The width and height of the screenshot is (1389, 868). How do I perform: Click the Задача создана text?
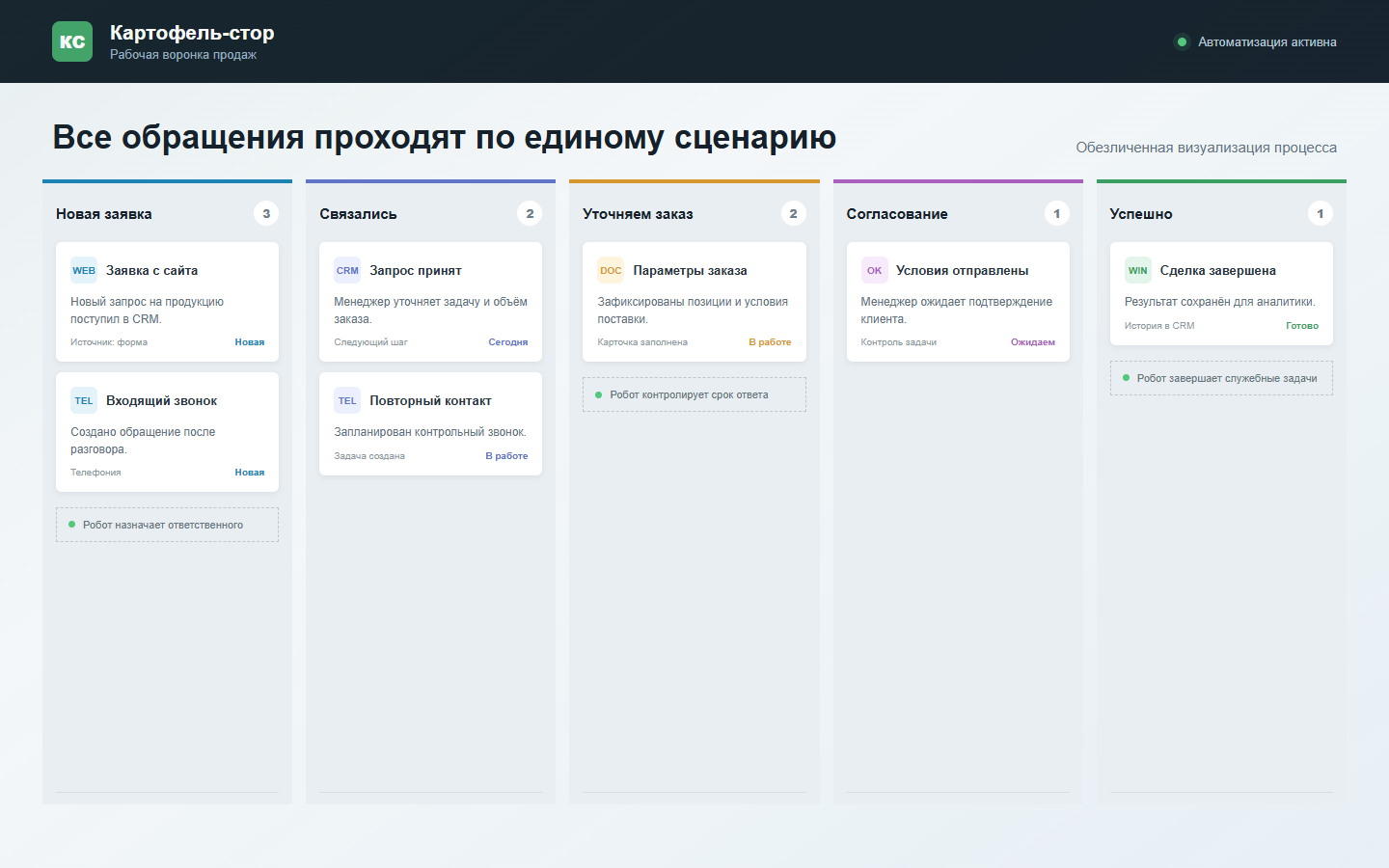pyautogui.click(x=369, y=456)
